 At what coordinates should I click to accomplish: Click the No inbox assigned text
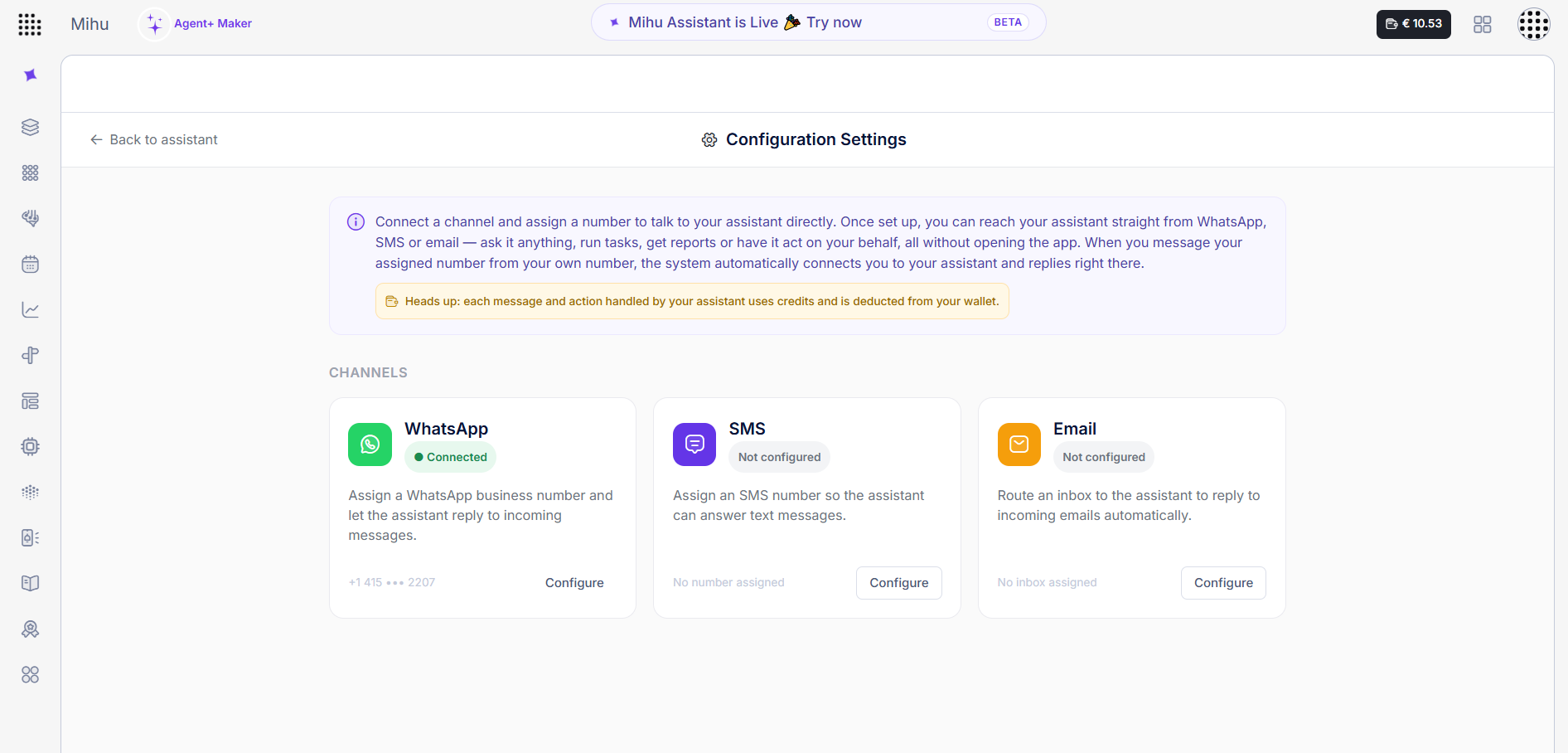point(1047,582)
